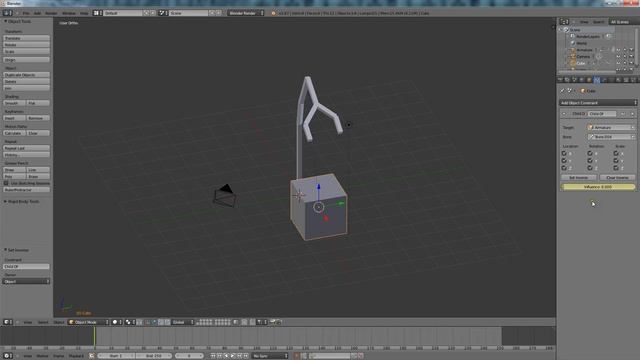The height and width of the screenshot is (360, 640).
Task: Open the Help menu
Action: [x=84, y=13]
